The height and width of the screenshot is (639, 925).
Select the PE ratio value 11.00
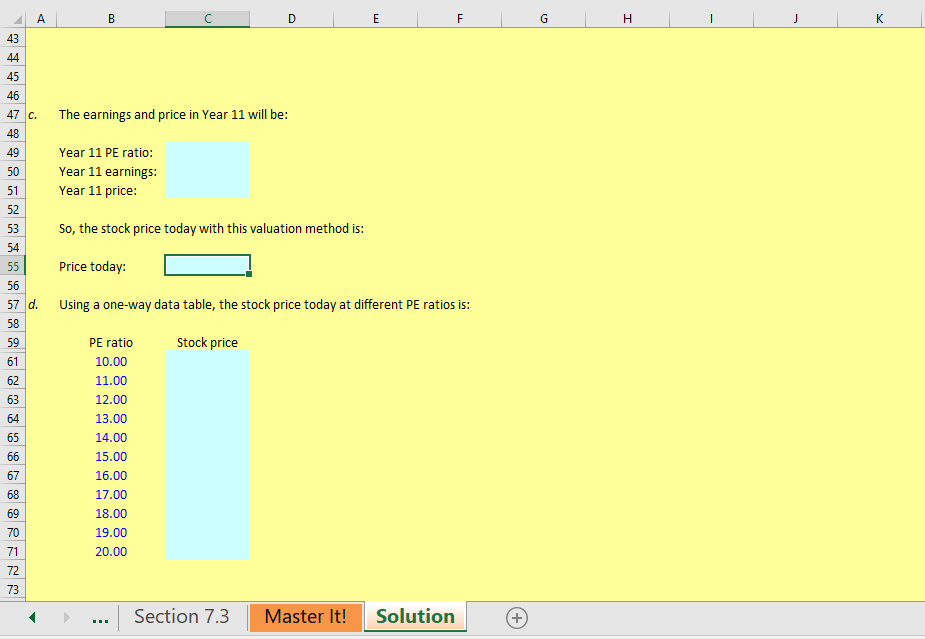click(x=111, y=381)
